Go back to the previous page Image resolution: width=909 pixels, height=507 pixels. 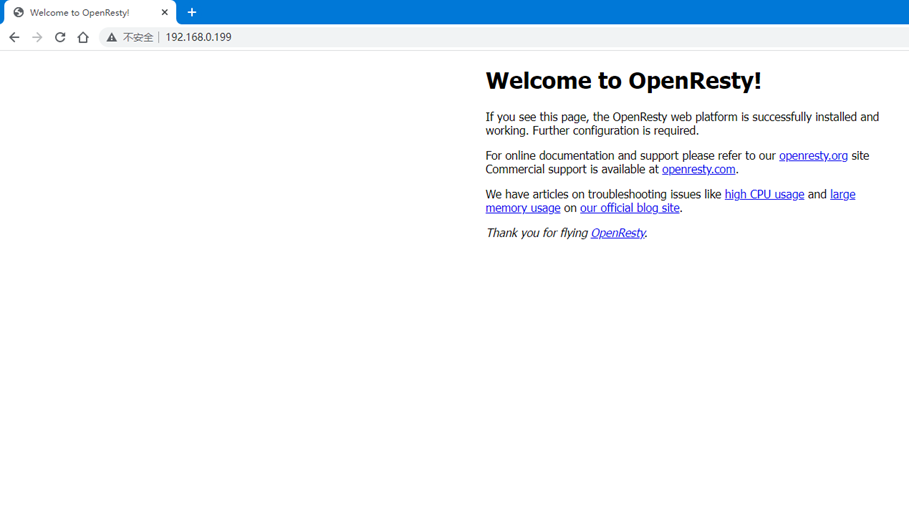tap(14, 37)
